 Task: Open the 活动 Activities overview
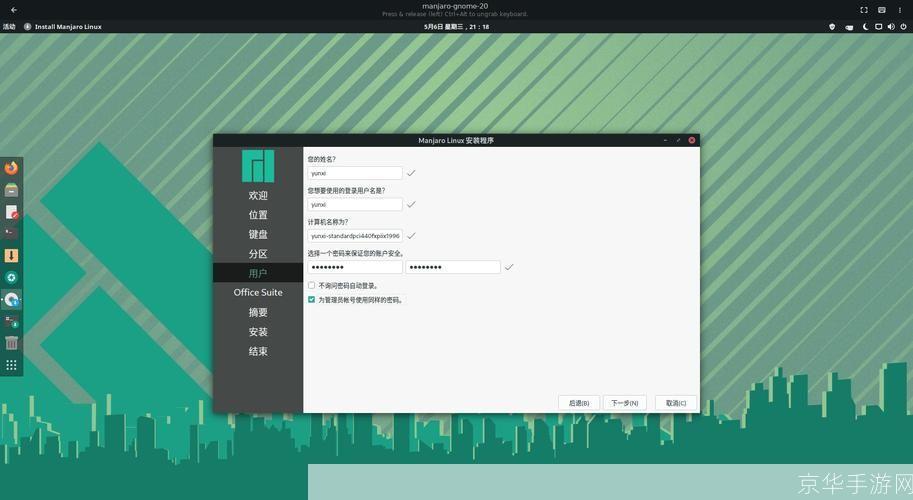pos(9,27)
